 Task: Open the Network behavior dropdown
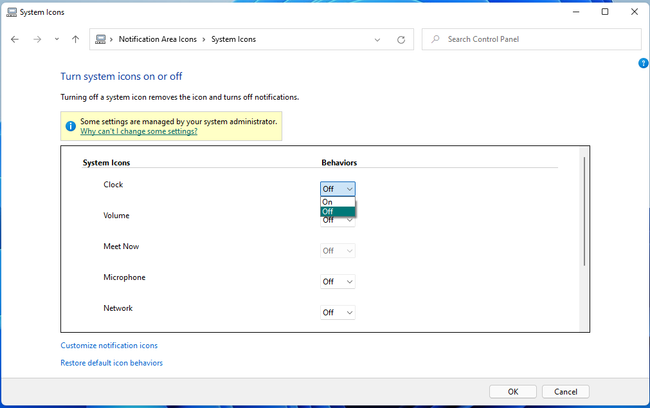337,312
